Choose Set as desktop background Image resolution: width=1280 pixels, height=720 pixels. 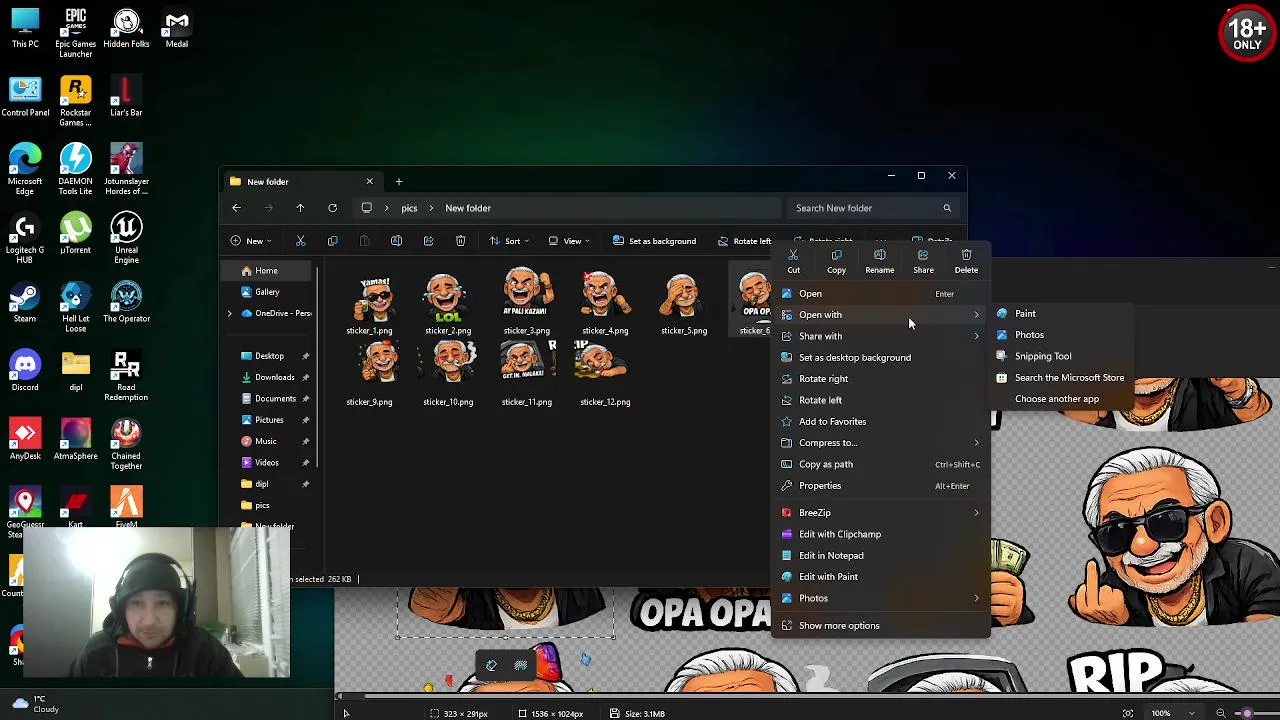tap(883, 357)
